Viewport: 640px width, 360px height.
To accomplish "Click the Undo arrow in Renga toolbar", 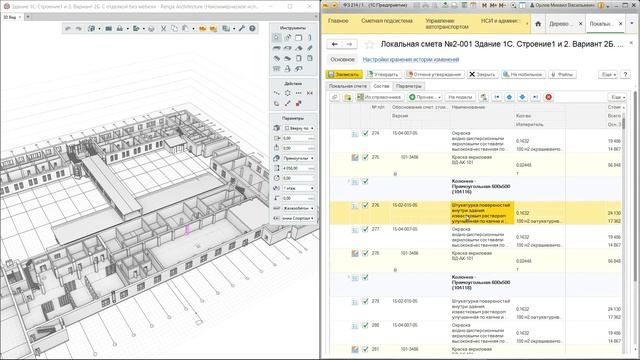I will click(x=68, y=29).
